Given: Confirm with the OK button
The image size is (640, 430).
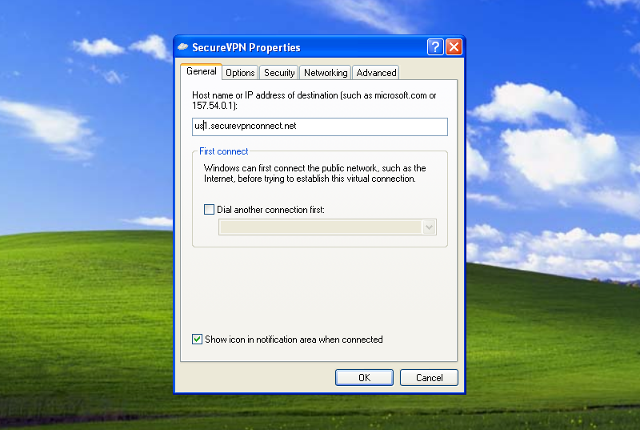Looking at the screenshot, I should click(364, 377).
